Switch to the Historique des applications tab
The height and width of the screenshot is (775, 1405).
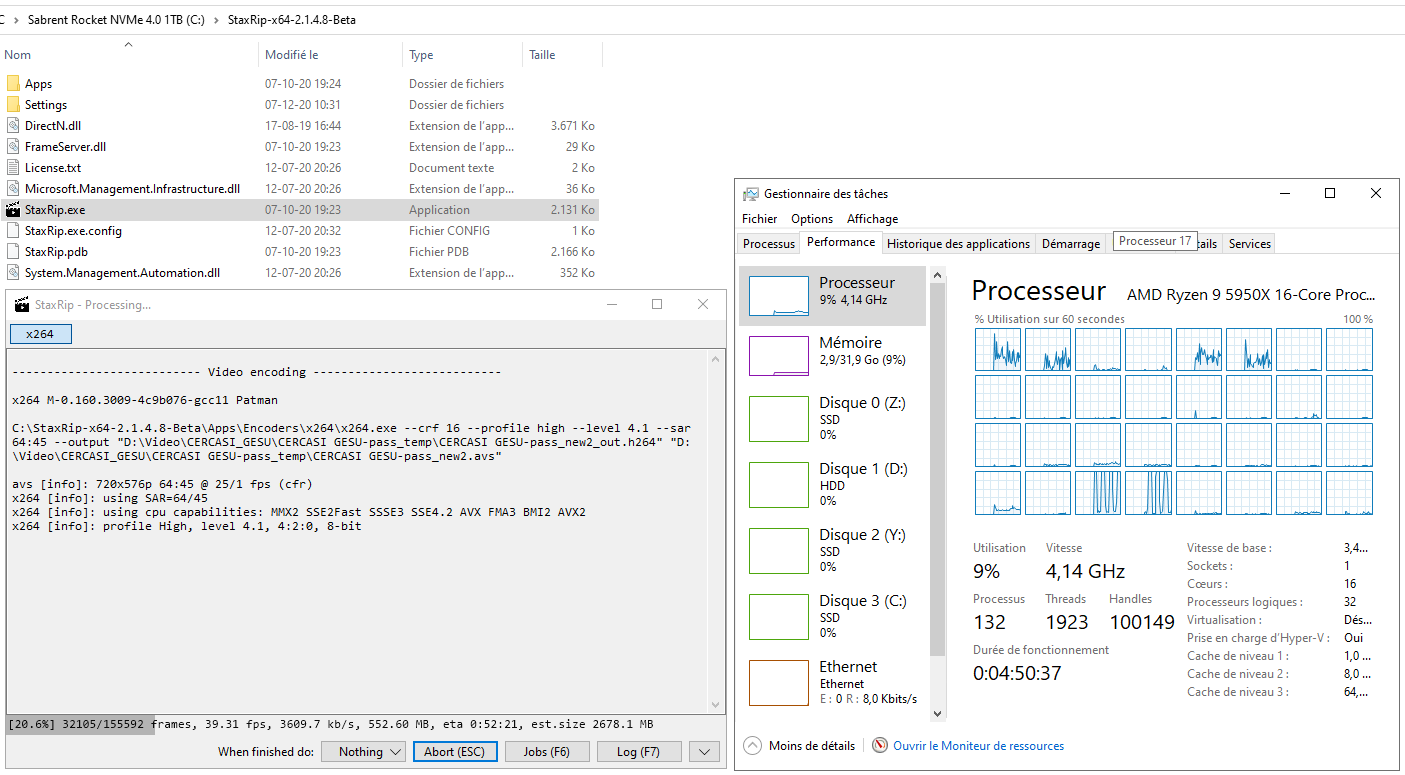coord(958,244)
